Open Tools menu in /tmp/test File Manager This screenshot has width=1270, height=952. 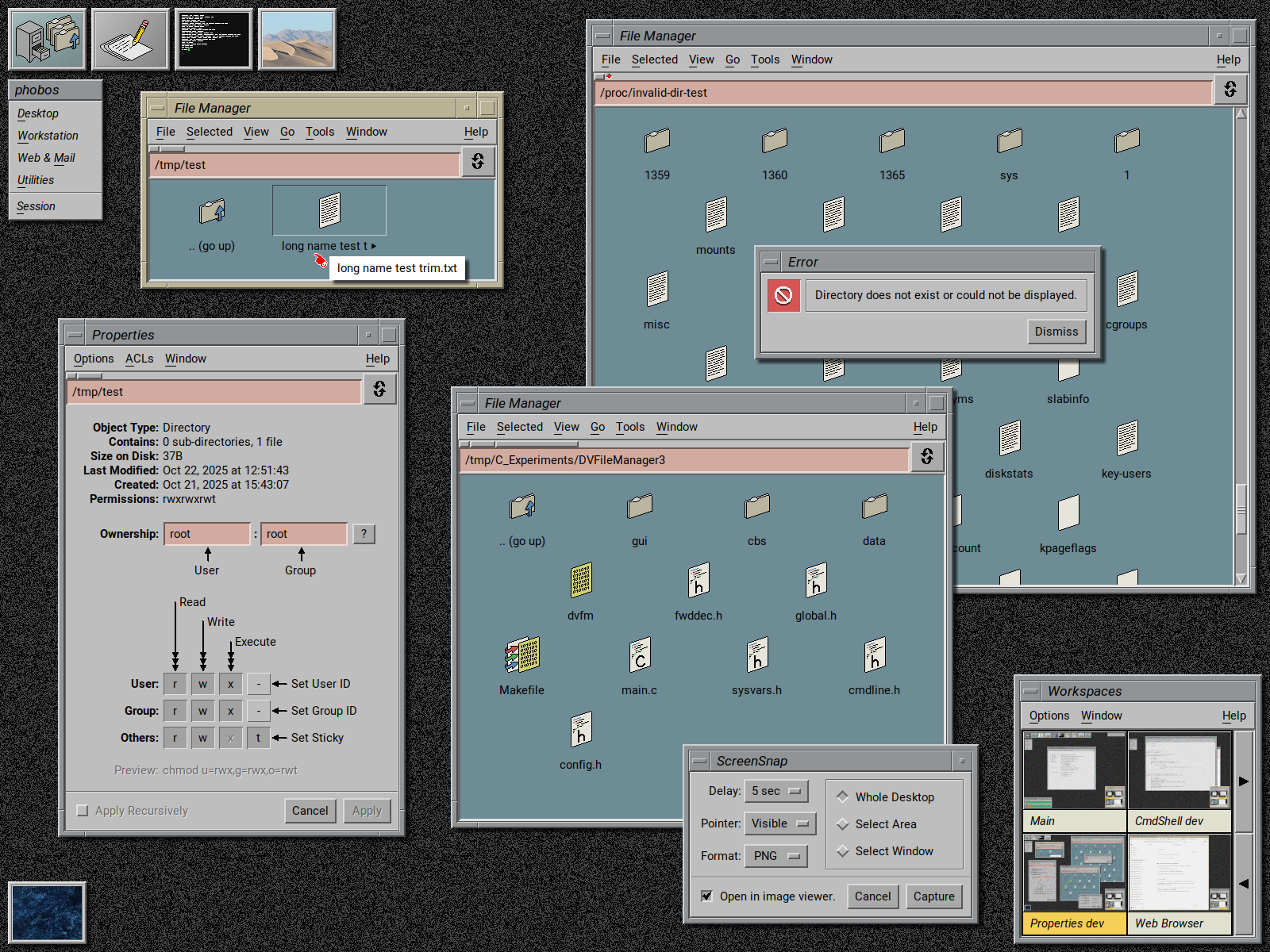point(320,132)
